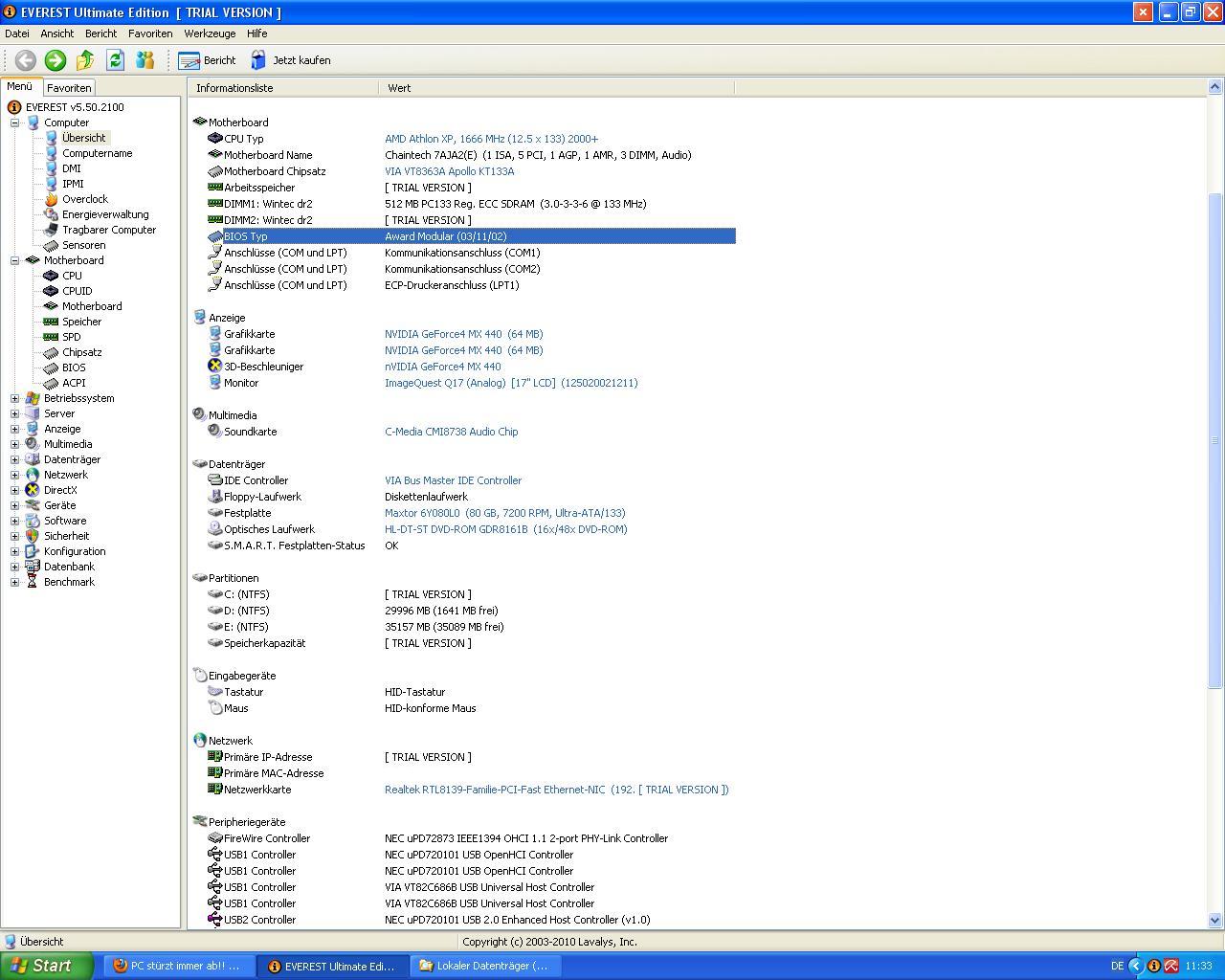This screenshot has height=980, width=1225.
Task: Open the AMD Athlon XP CPU link
Action: click(491, 139)
